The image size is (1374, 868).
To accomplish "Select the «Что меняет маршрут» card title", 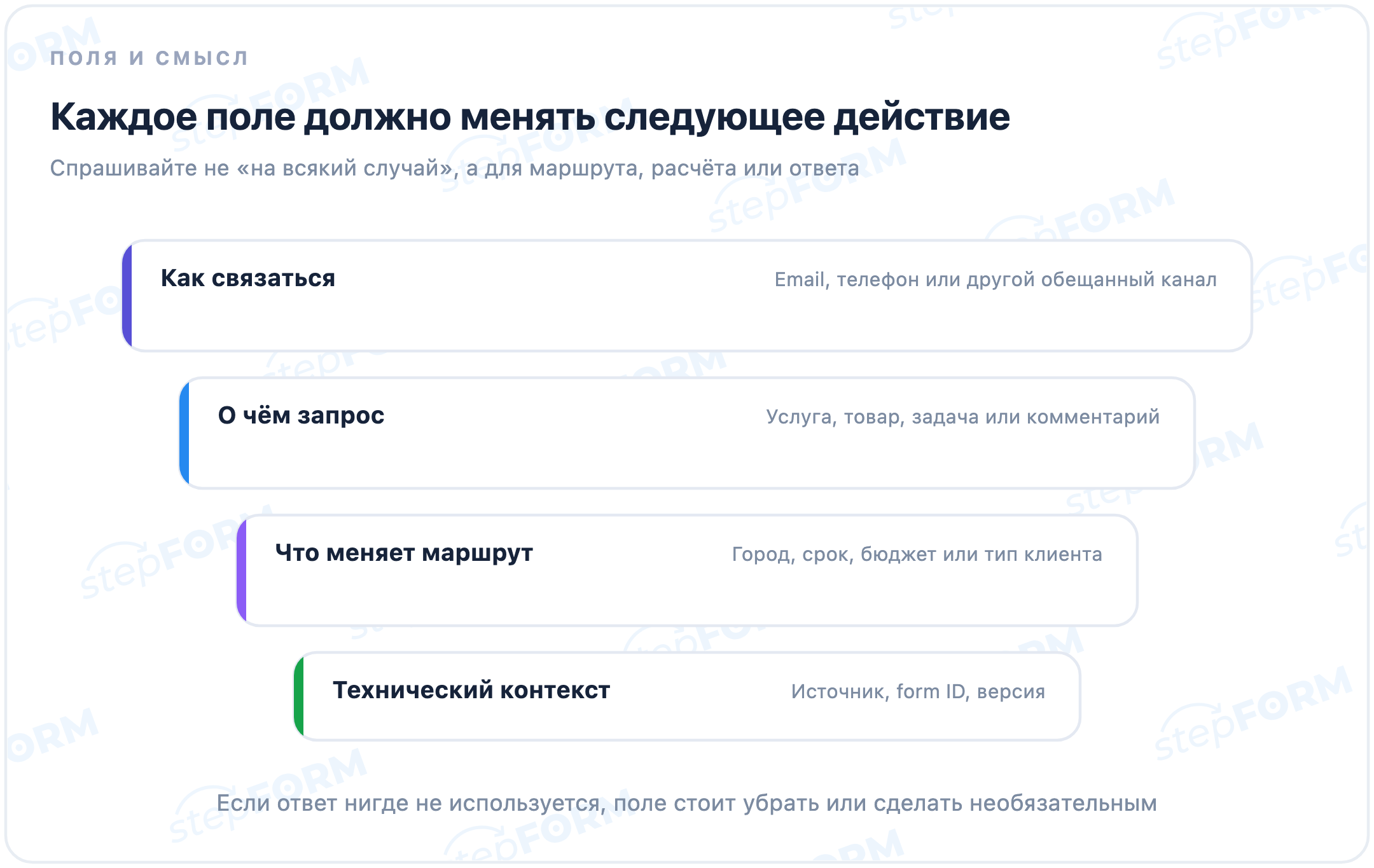I will pos(404,553).
